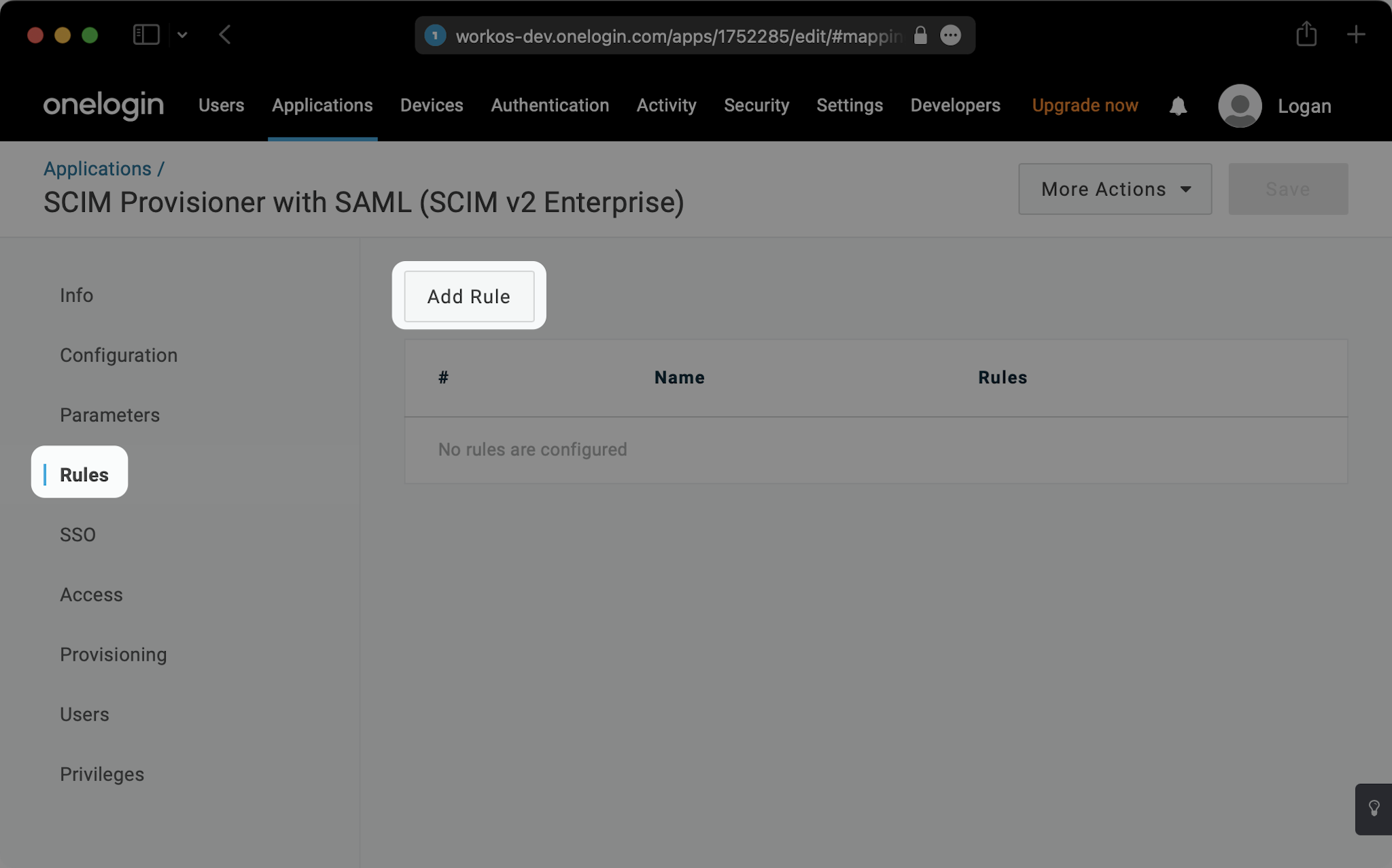Click the Logan user profile name
This screenshot has width=1392, height=868.
(1306, 105)
